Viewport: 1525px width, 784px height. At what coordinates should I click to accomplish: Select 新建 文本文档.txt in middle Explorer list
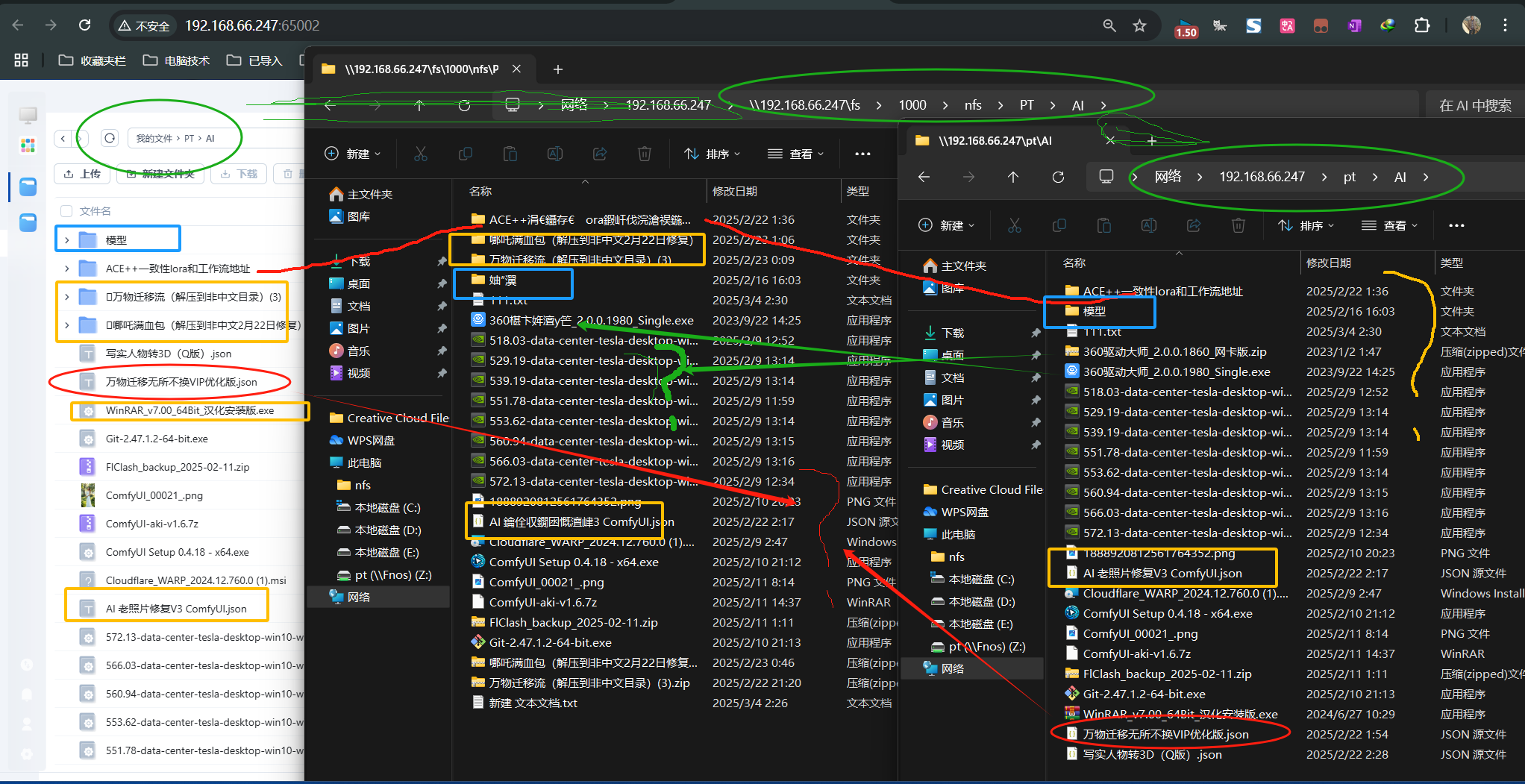point(533,703)
